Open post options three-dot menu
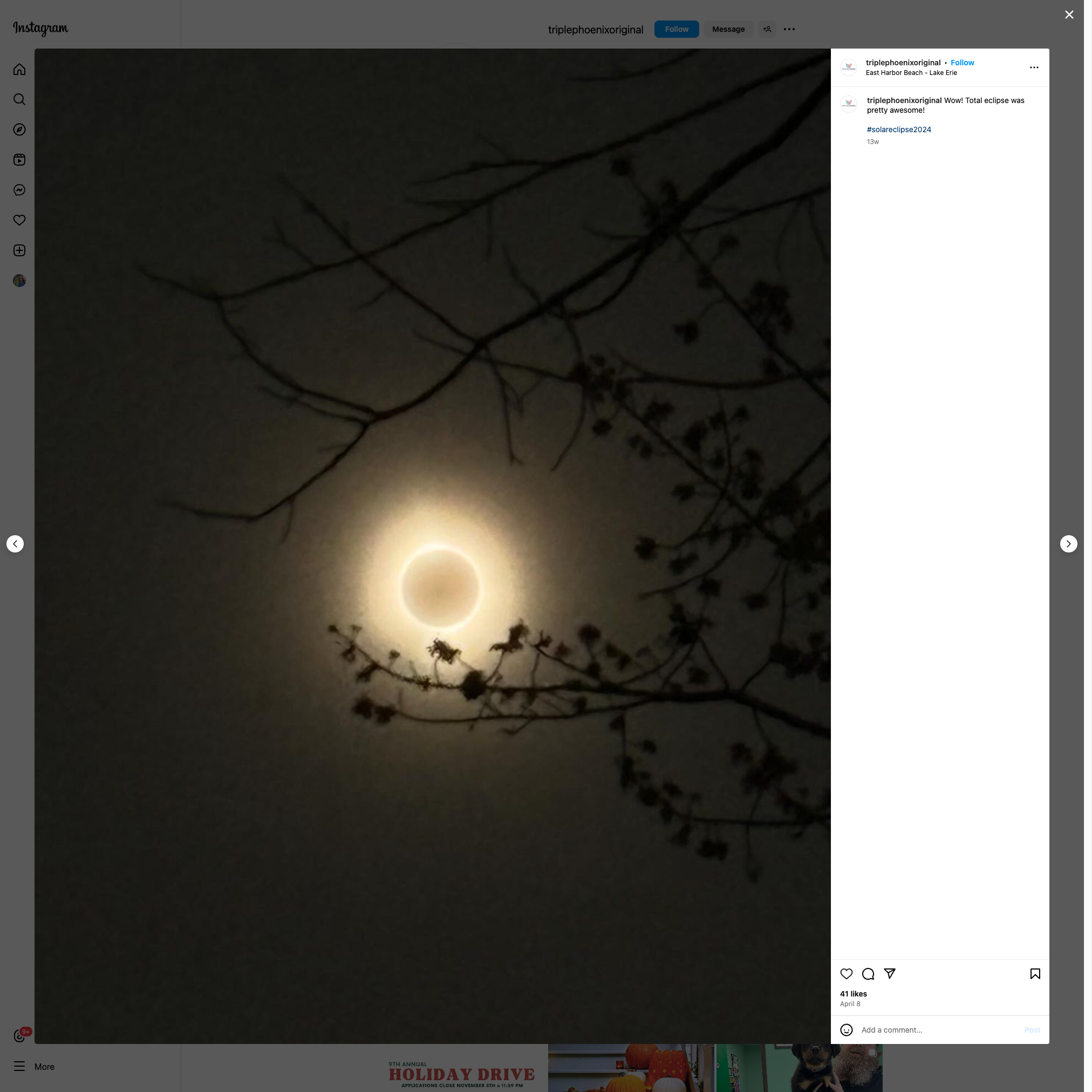The image size is (1092, 1092). 1034,67
